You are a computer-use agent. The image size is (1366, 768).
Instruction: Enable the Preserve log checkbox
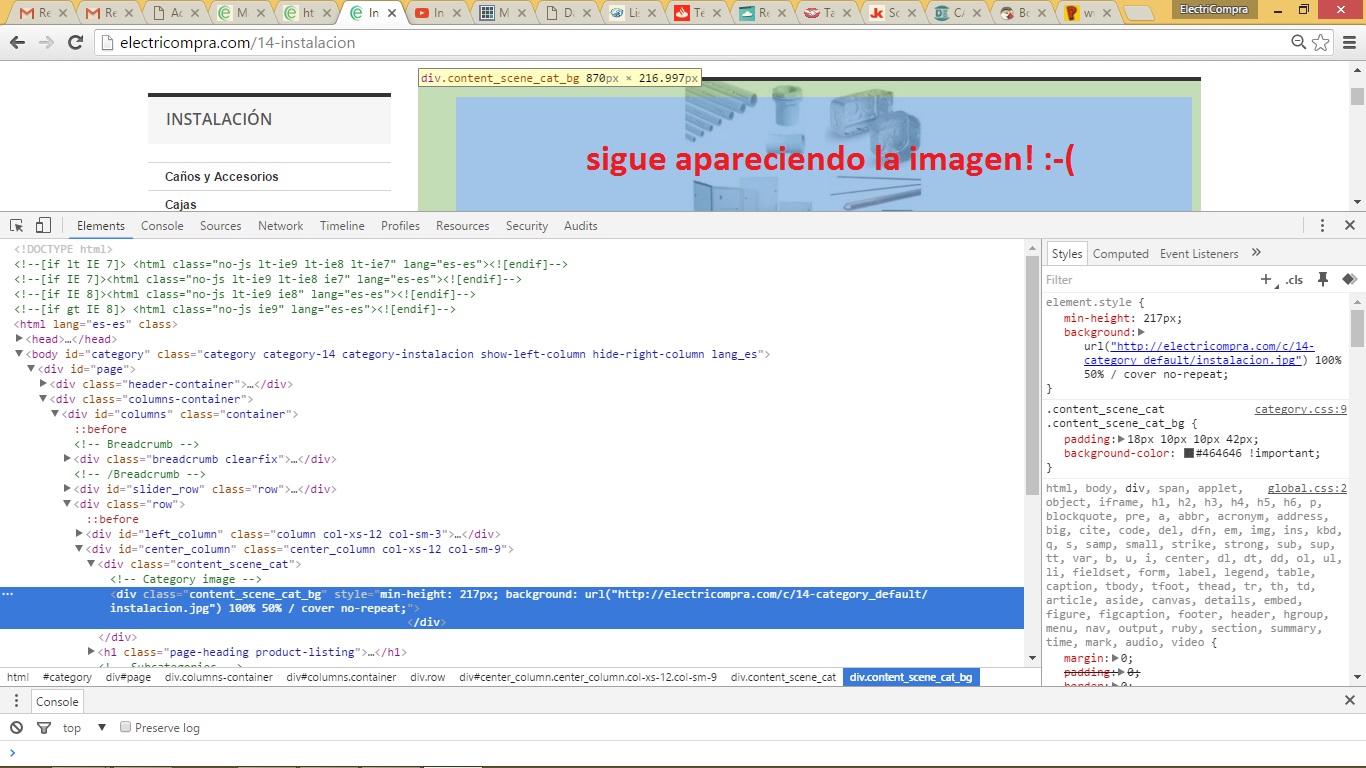[126, 727]
